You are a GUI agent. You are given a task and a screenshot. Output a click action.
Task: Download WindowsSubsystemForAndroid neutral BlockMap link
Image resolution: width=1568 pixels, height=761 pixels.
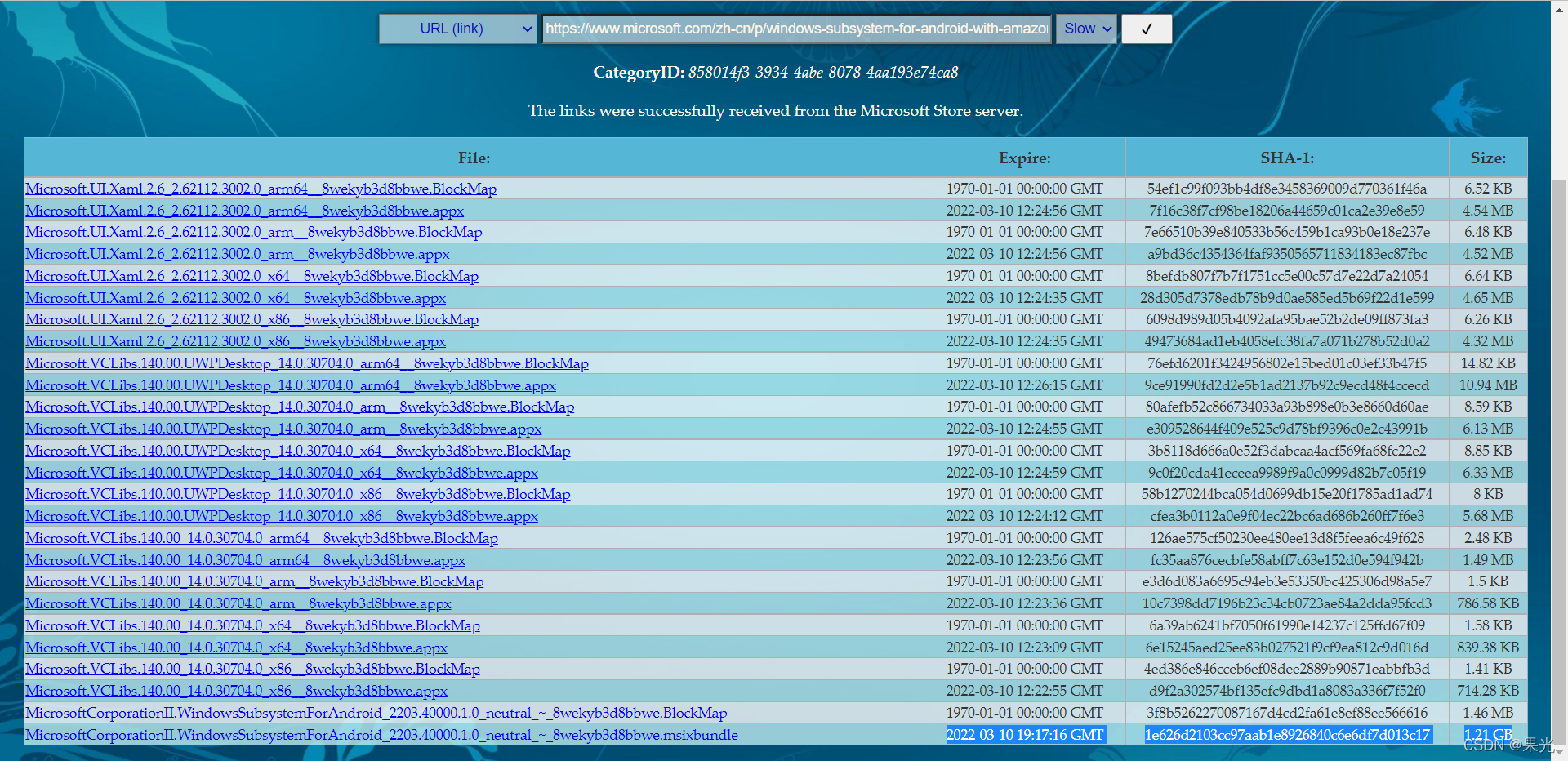[376, 713]
